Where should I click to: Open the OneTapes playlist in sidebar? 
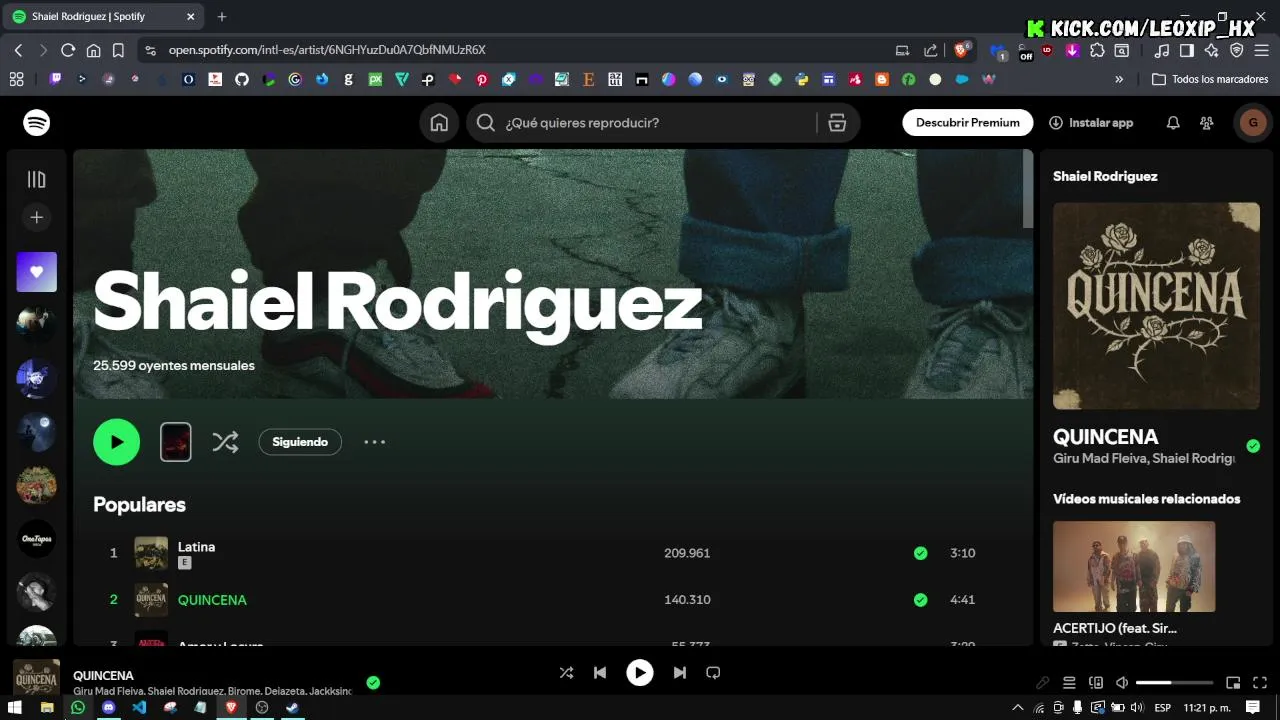37,539
